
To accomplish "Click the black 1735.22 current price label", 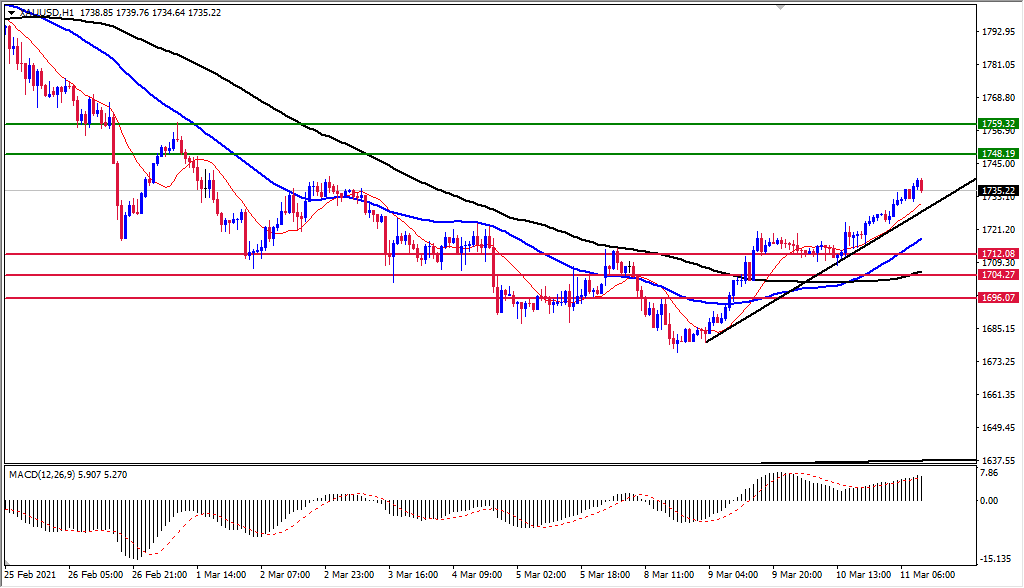I will tap(999, 191).
